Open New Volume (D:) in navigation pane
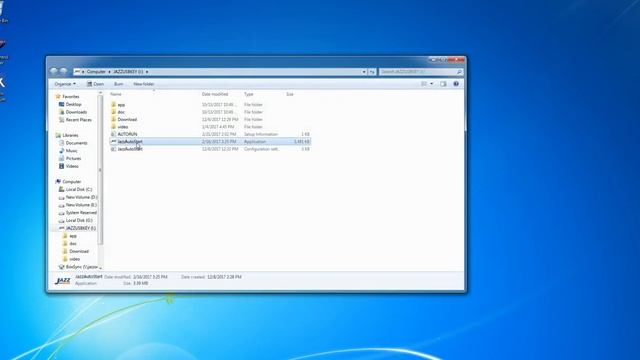This screenshot has width=640, height=360. tap(81, 197)
